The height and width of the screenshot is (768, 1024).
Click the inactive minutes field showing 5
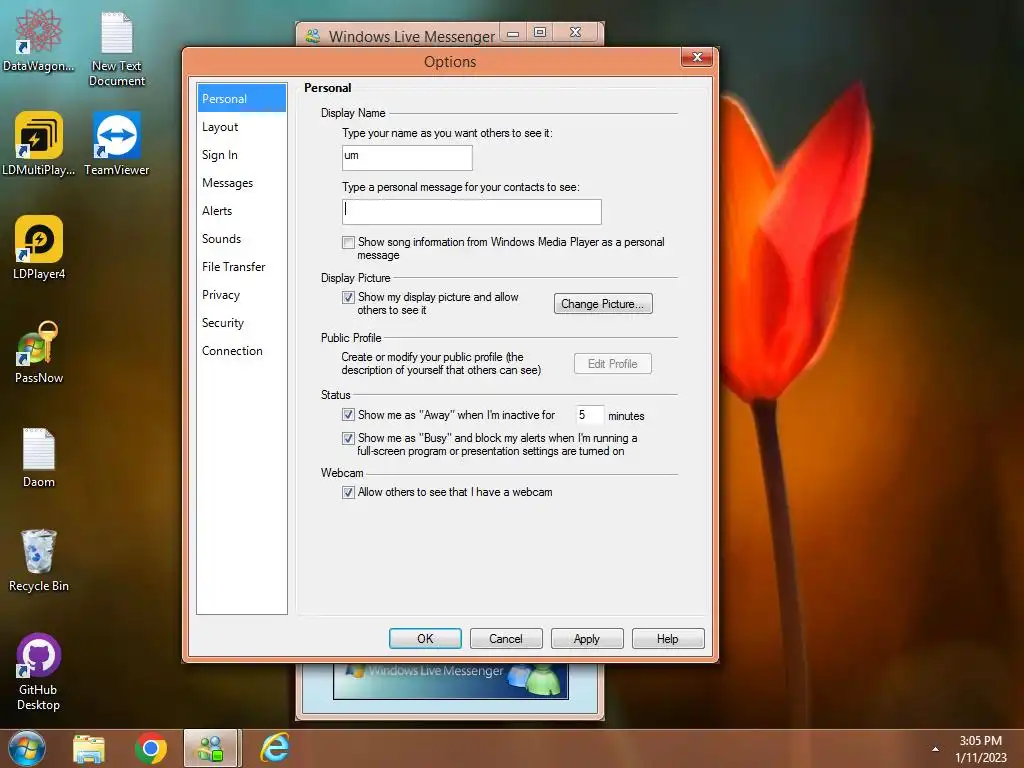(589, 415)
